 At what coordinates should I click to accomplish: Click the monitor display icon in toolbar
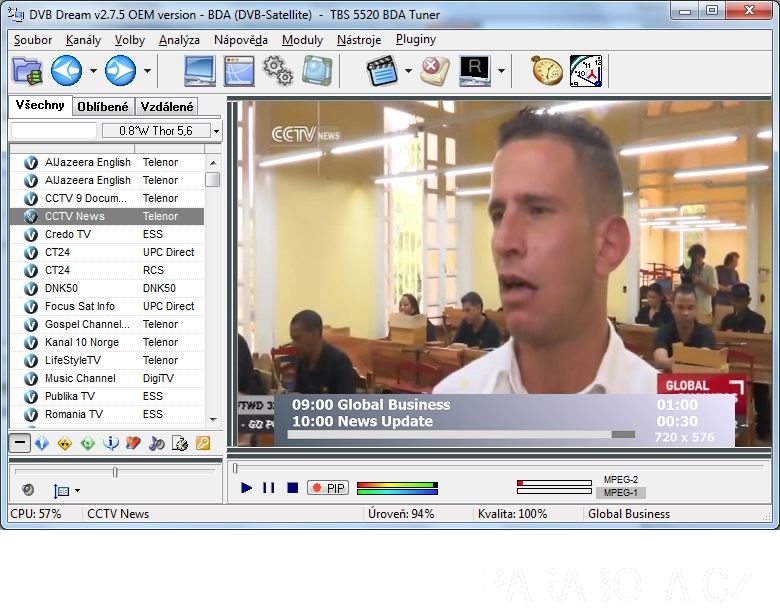(199, 71)
